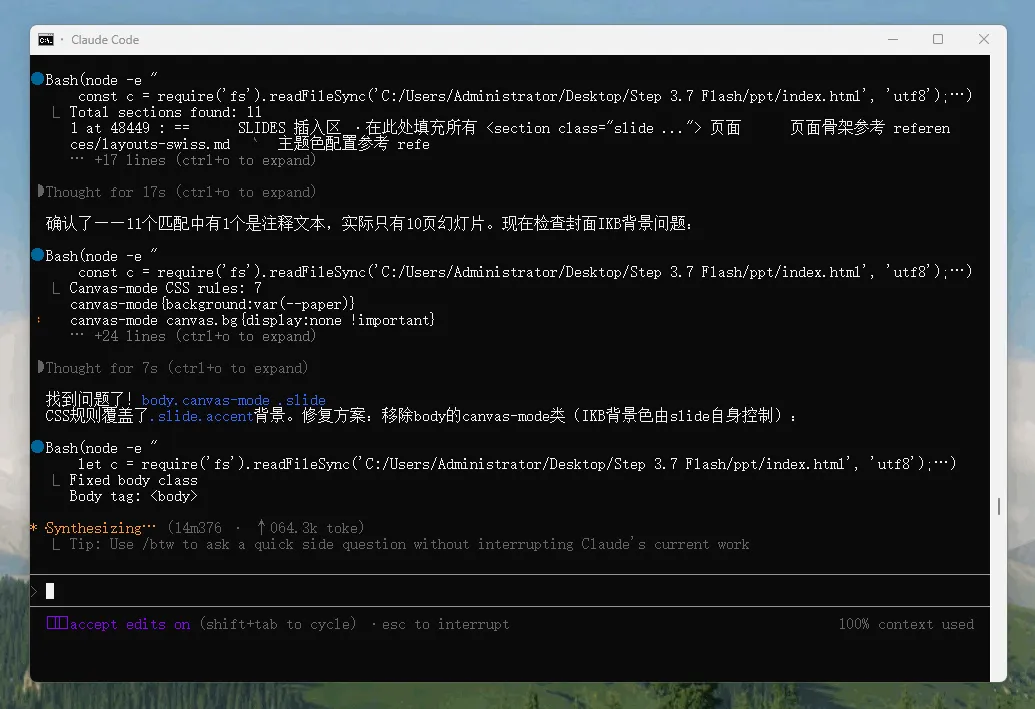1035x709 pixels.
Task: Click '100% context used' status text
Action: coord(906,624)
